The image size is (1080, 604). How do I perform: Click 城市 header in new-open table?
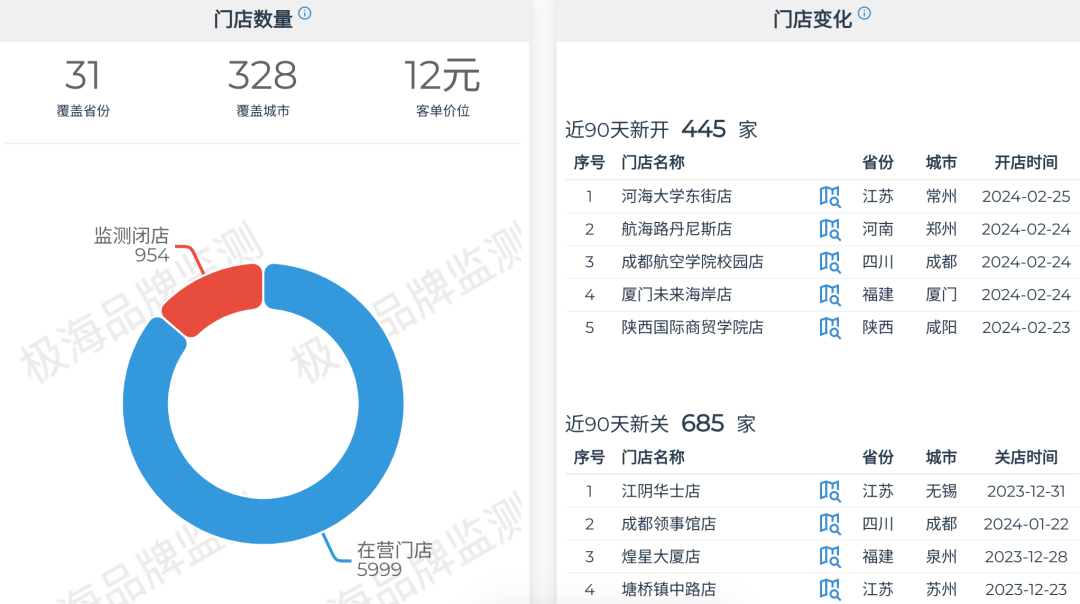tap(941, 163)
